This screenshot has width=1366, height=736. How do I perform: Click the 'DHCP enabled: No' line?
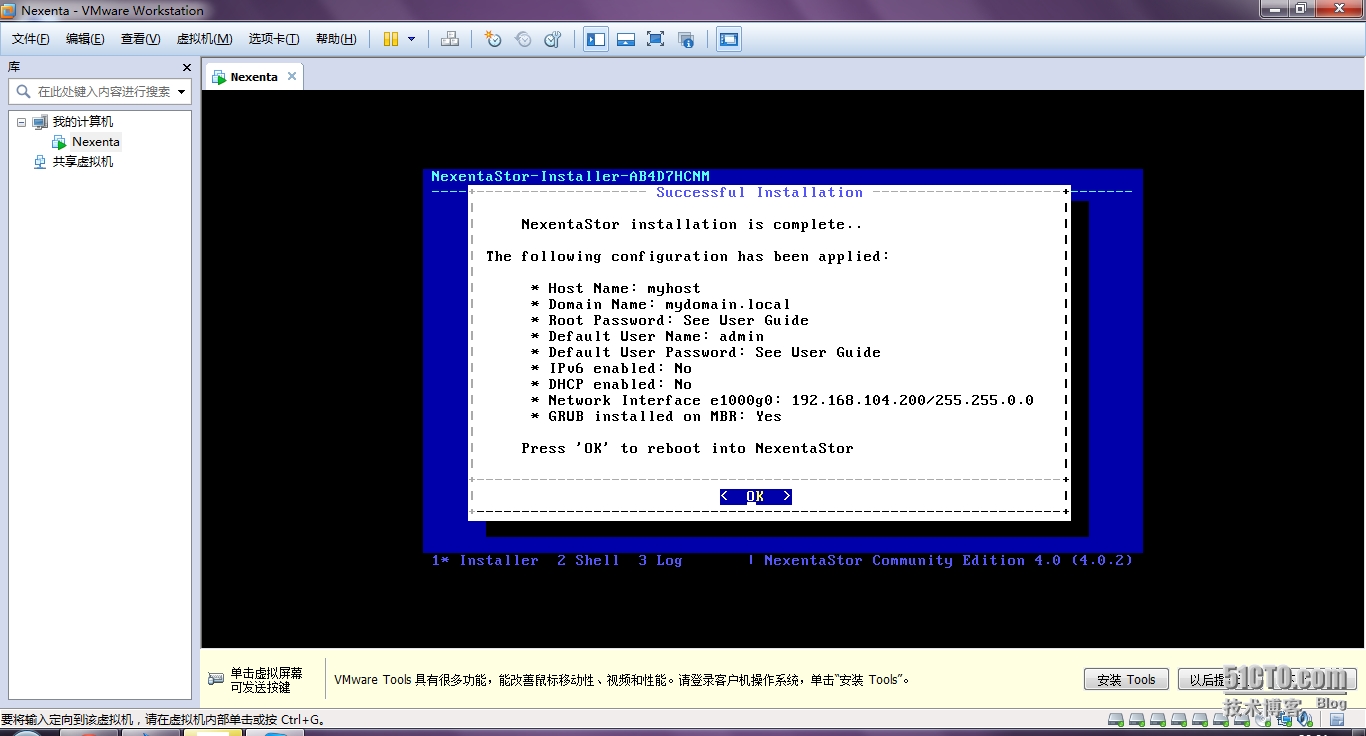point(611,384)
